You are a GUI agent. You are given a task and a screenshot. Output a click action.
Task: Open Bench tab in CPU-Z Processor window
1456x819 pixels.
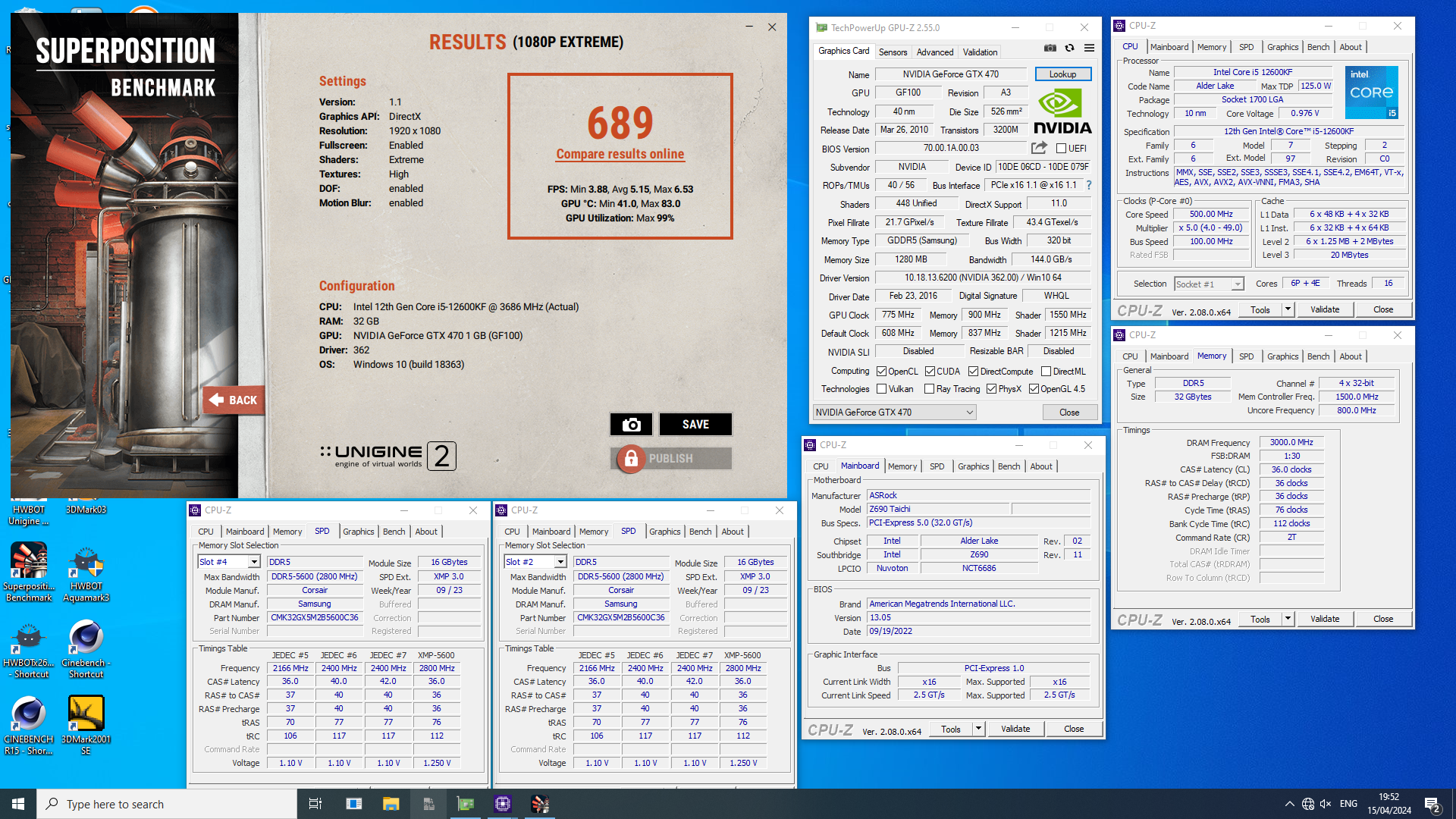coord(1318,47)
